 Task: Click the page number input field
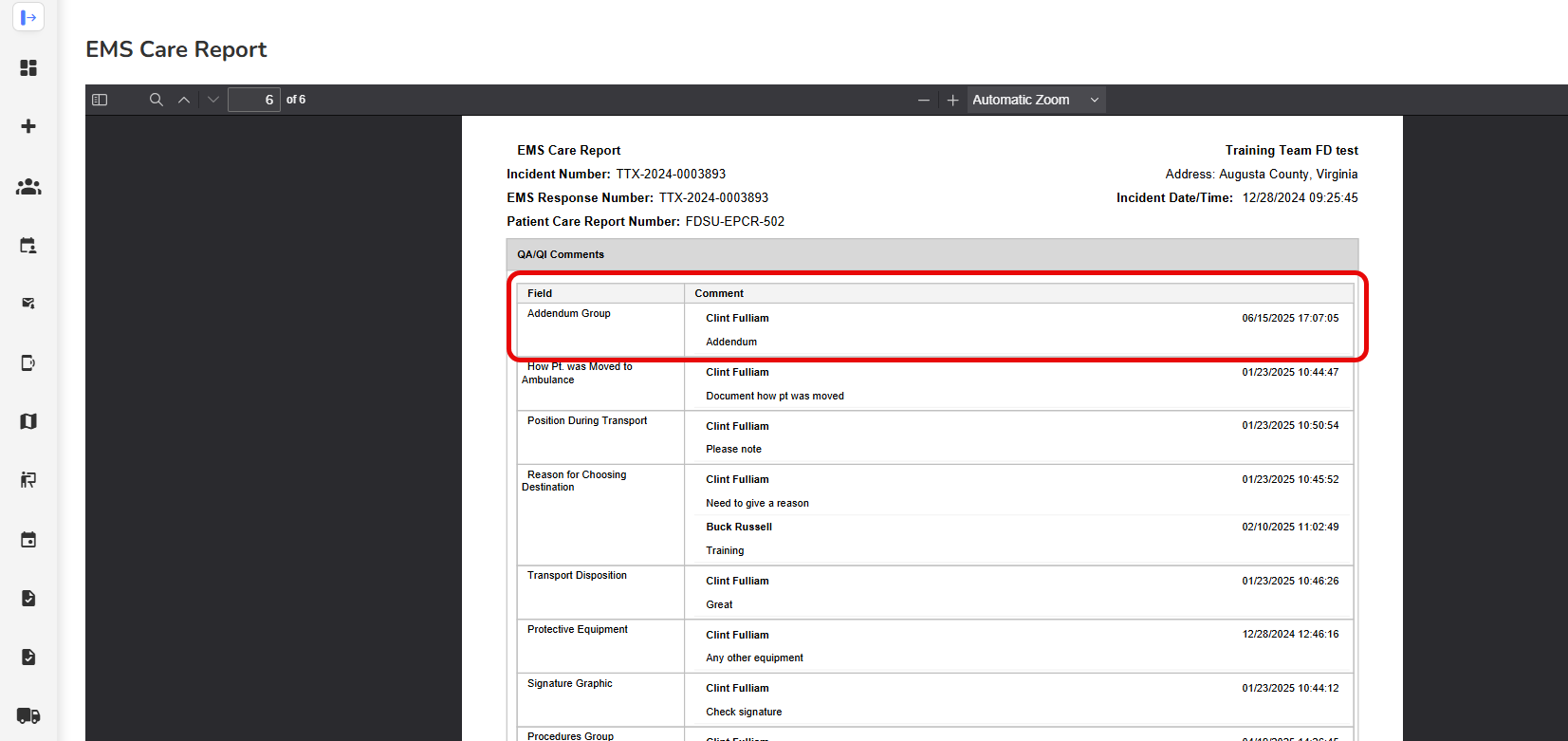tap(254, 100)
